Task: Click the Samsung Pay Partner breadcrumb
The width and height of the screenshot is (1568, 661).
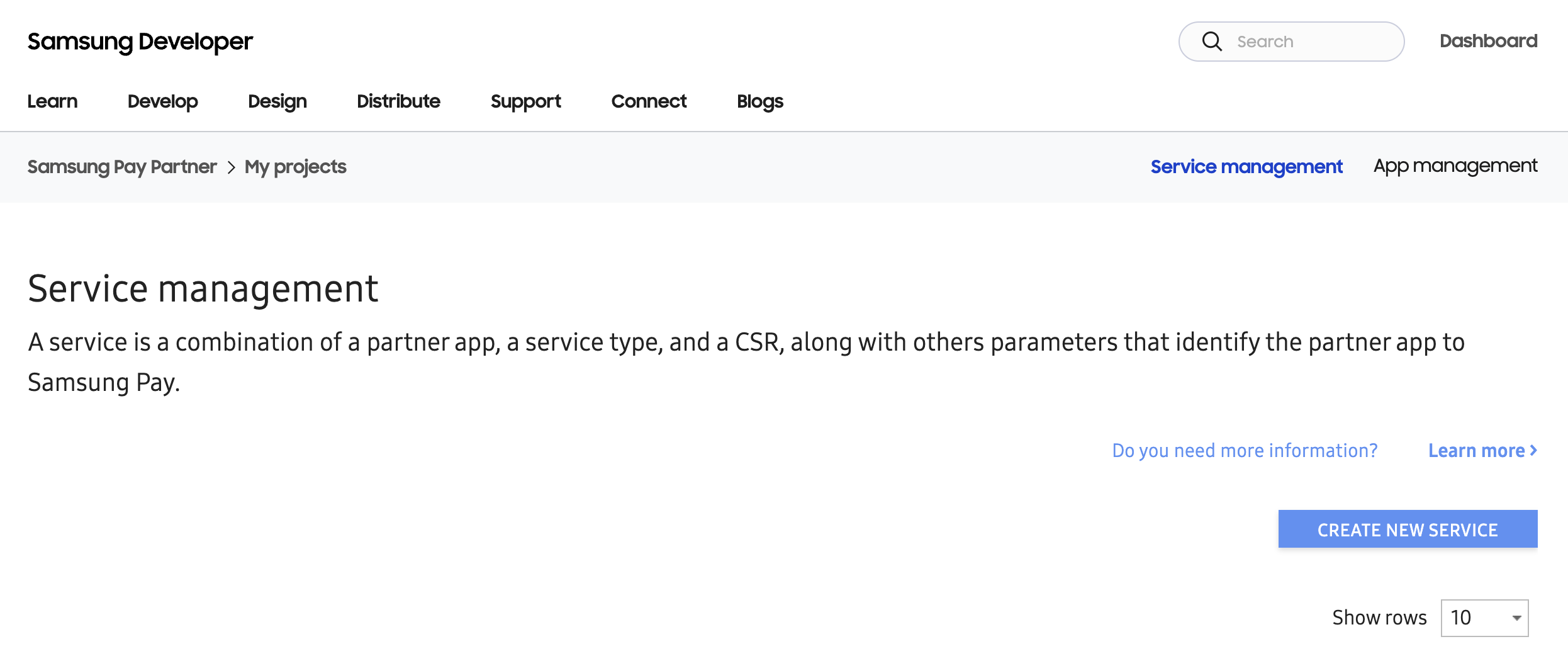Action: coord(122,167)
